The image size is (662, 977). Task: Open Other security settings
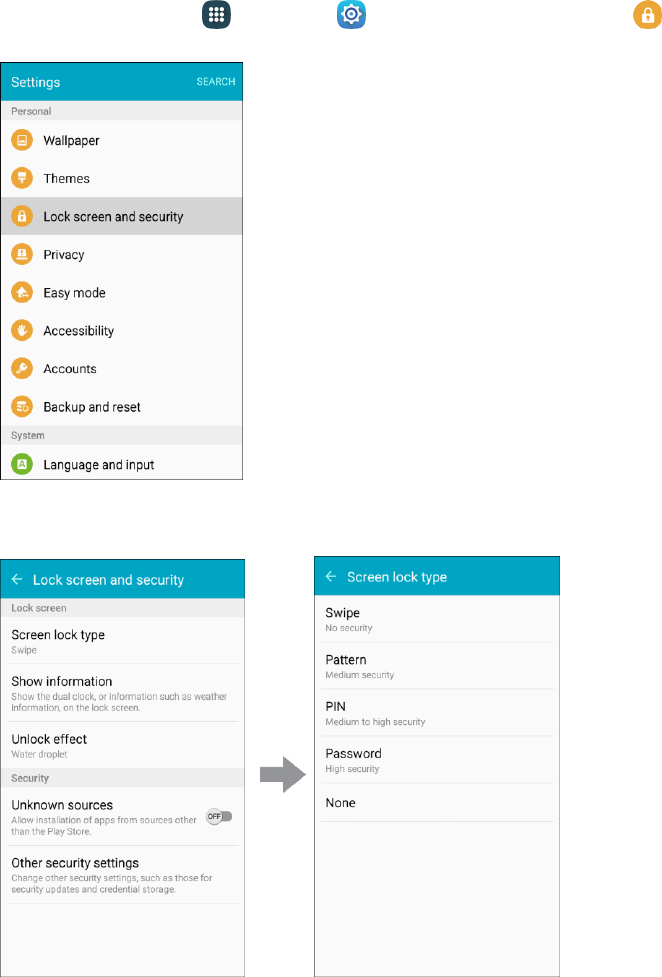coord(123,875)
